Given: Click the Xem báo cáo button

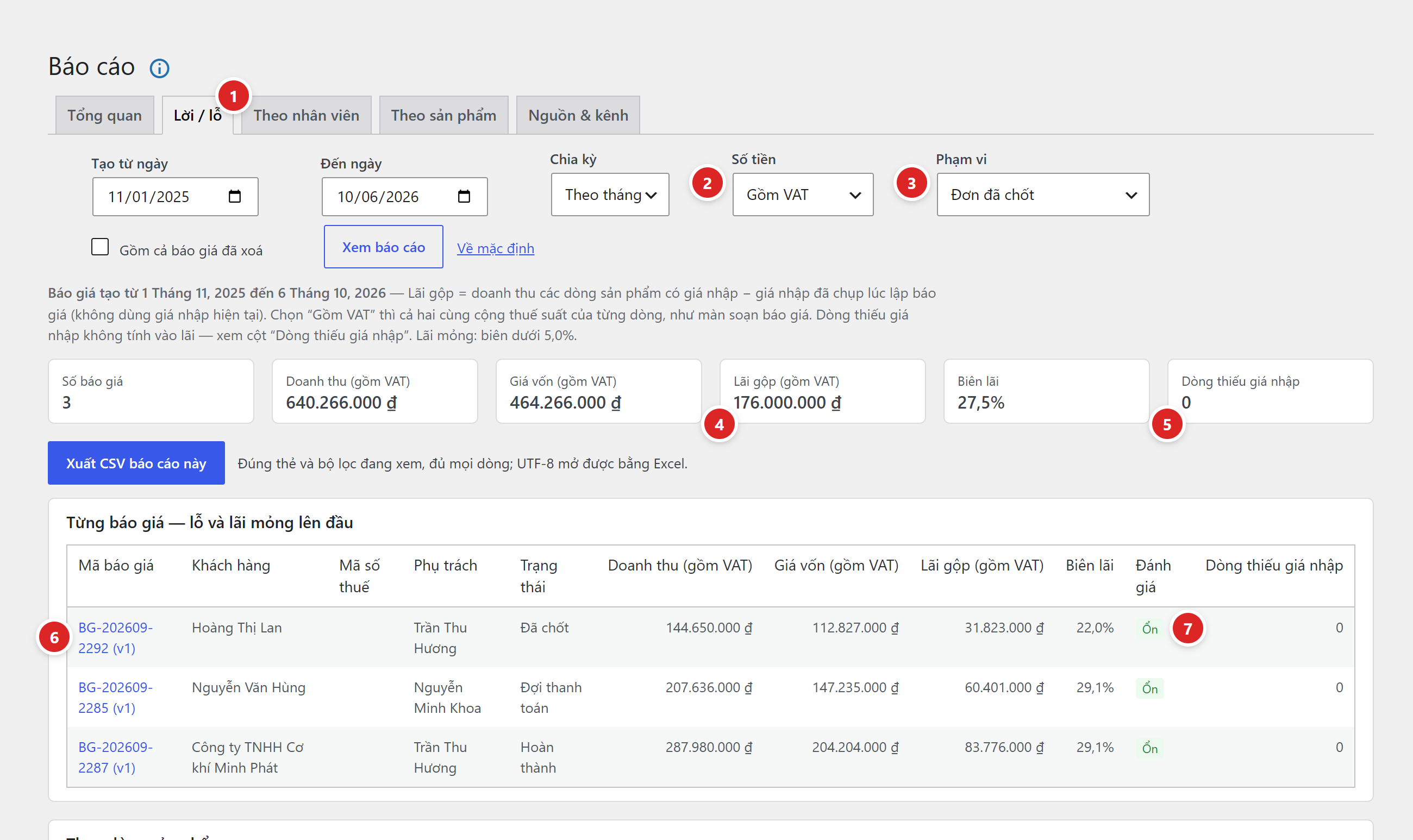Looking at the screenshot, I should coord(383,247).
